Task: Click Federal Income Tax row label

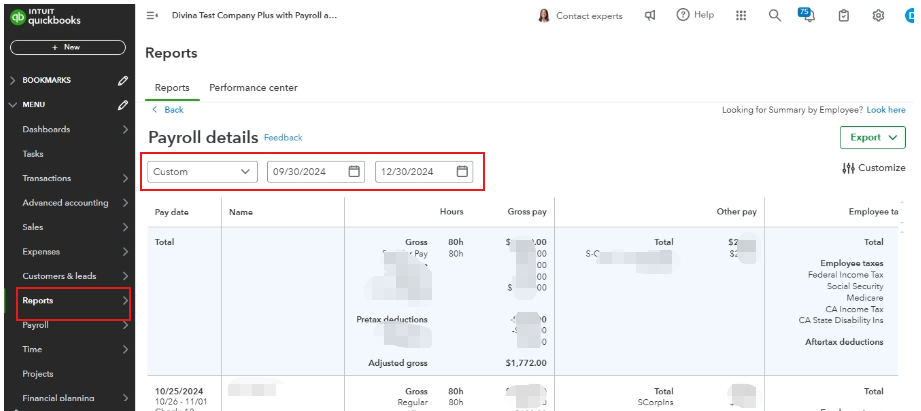Action: click(845, 275)
